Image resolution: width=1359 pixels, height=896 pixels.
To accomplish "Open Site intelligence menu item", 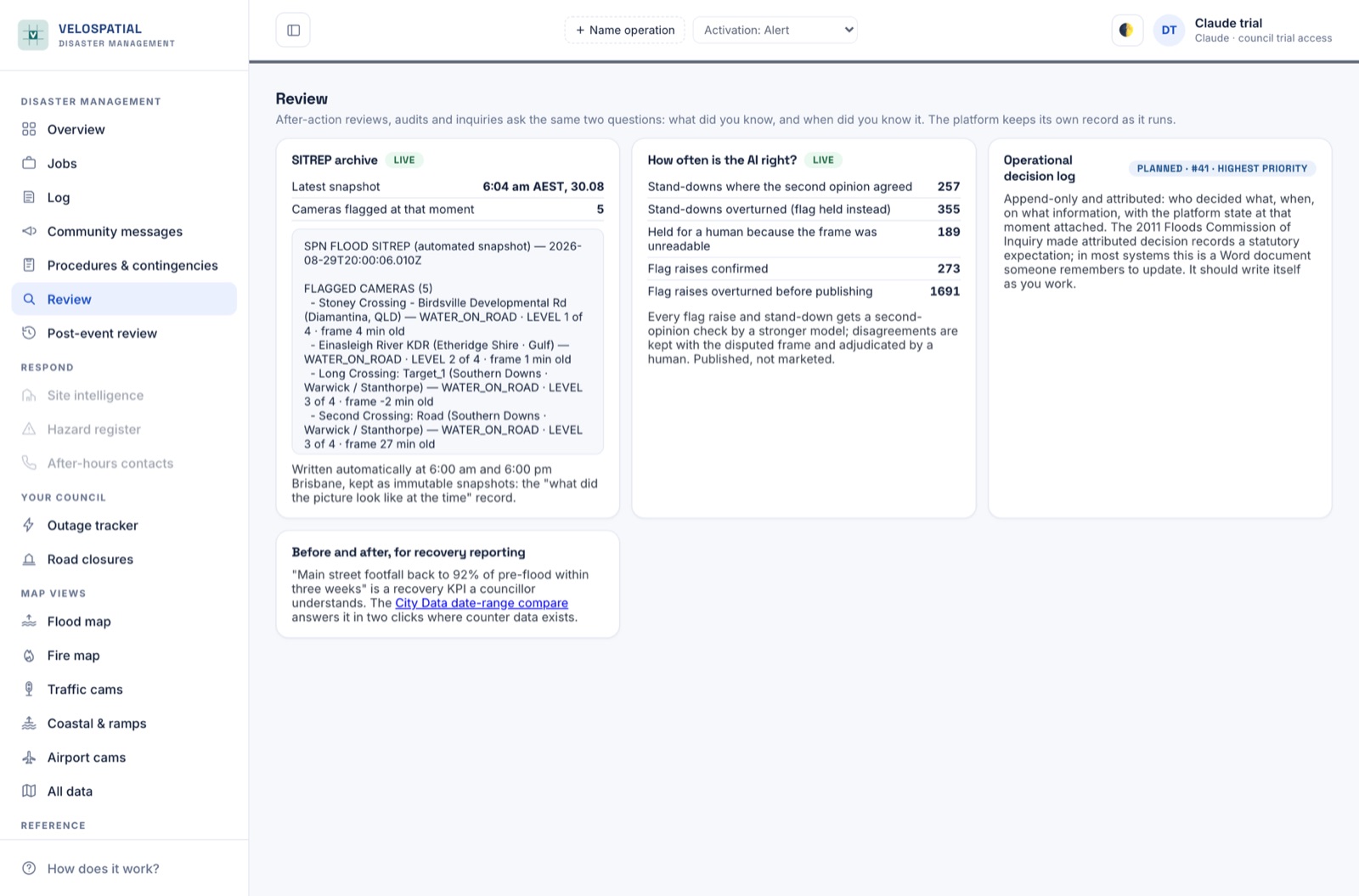I will pyautogui.click(x=124, y=395).
